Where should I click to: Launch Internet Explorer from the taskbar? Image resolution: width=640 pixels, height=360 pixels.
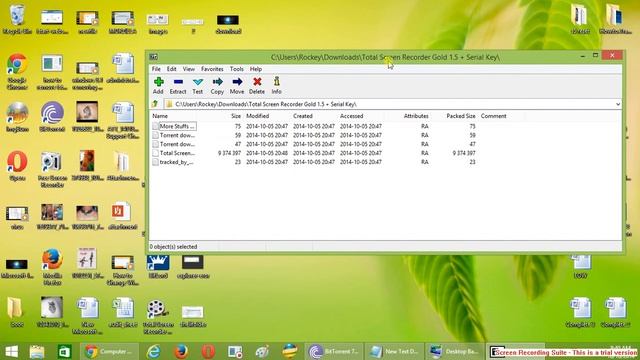(153, 351)
